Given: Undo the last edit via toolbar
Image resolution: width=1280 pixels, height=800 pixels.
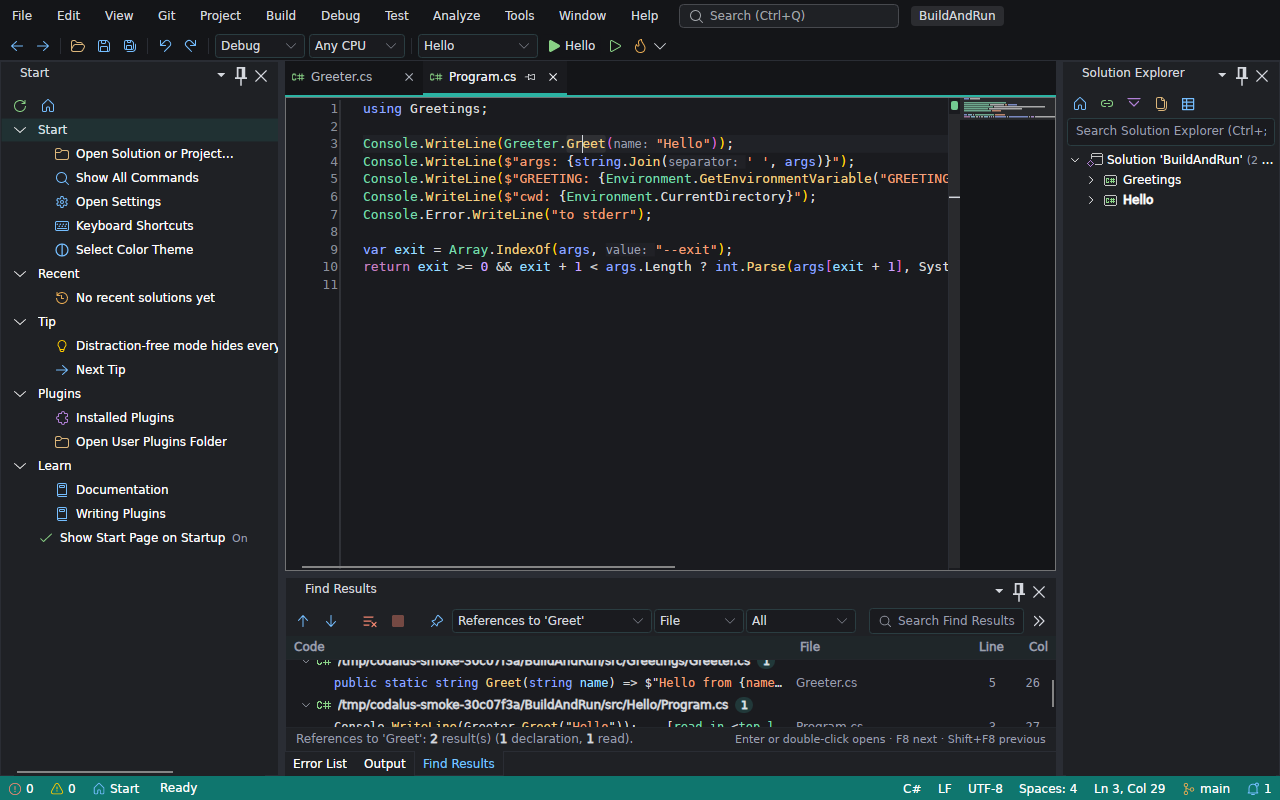Looking at the screenshot, I should 165,46.
